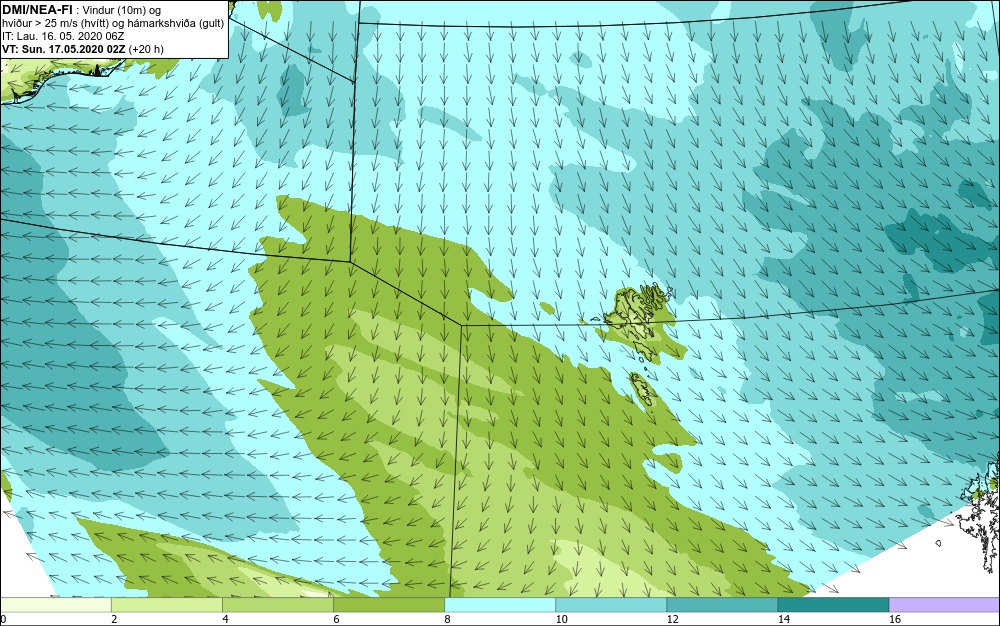The width and height of the screenshot is (1000, 626).
Task: Click the legend scale label 14
Action: pos(783,619)
